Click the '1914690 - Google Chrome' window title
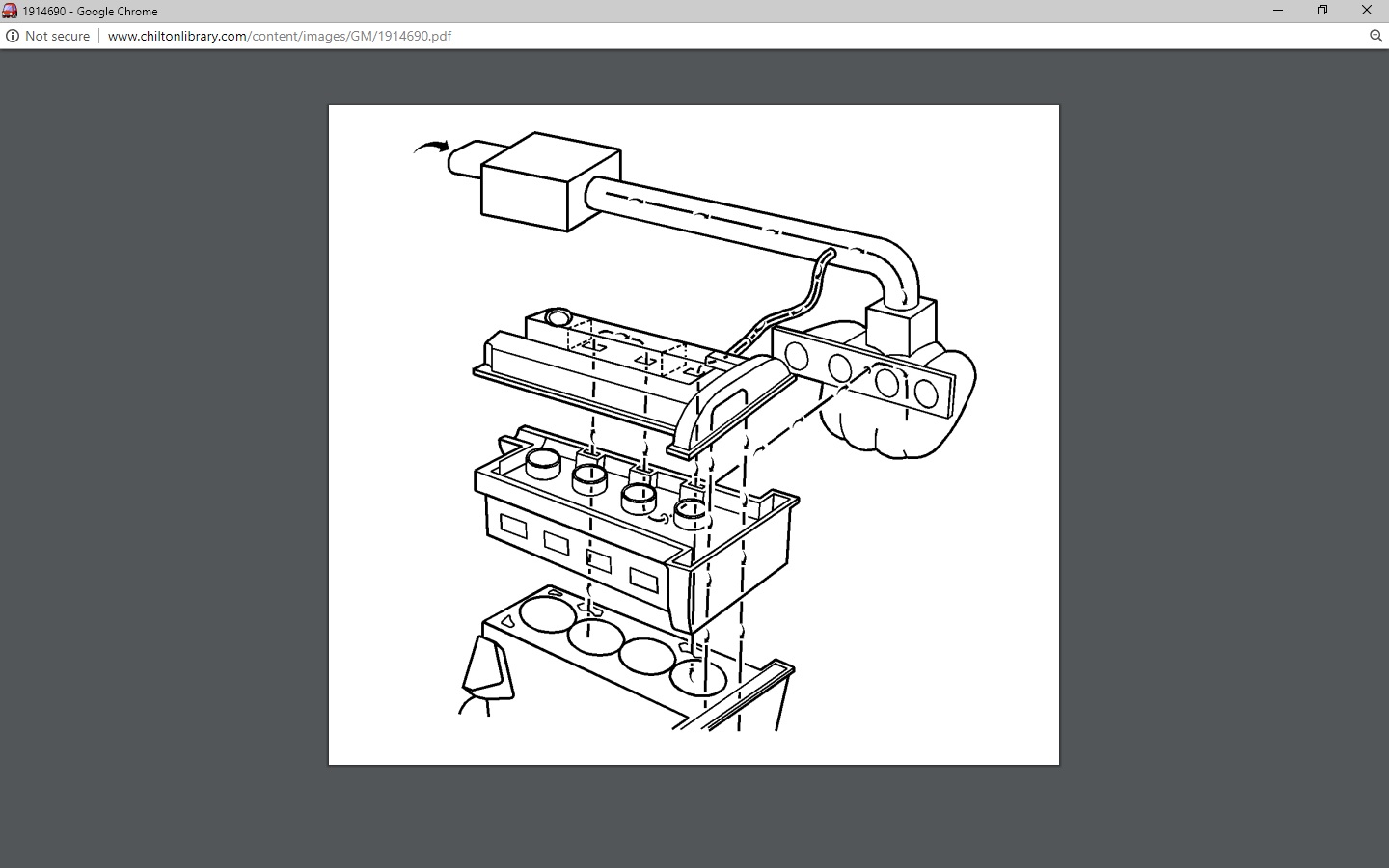Image resolution: width=1389 pixels, height=868 pixels. [x=91, y=12]
